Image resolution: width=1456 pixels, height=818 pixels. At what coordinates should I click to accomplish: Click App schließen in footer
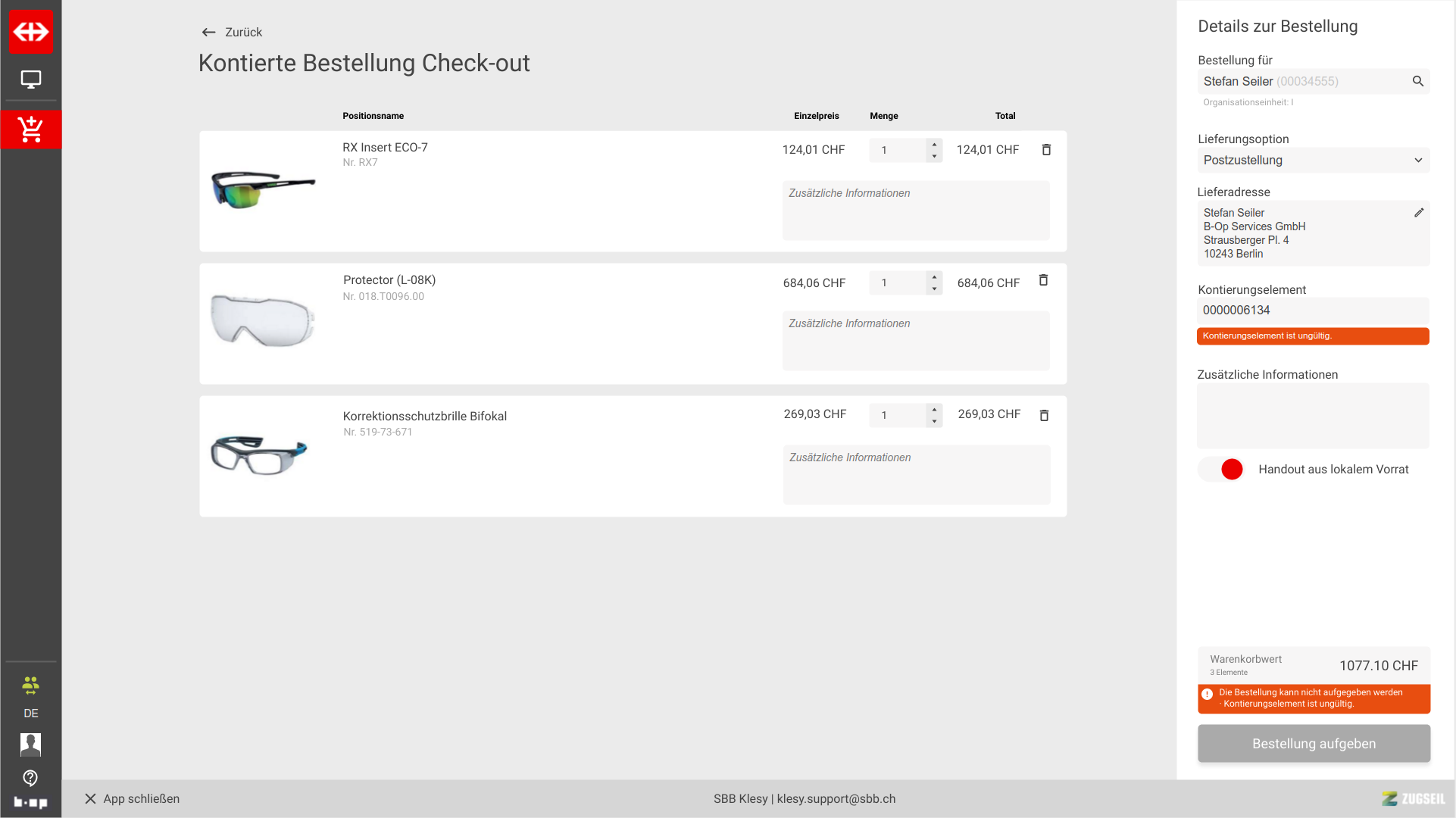[132, 798]
